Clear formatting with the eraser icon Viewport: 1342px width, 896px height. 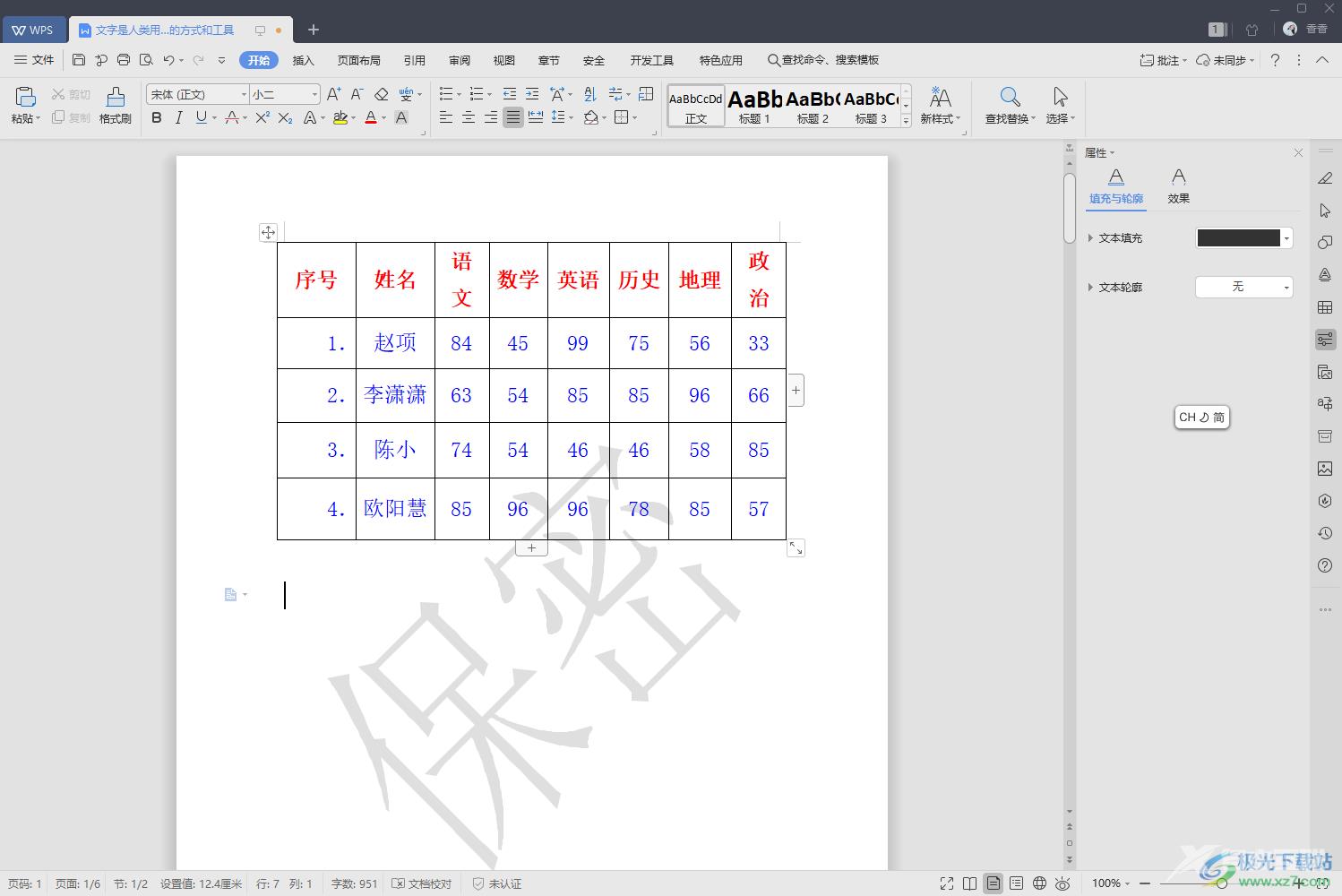pyautogui.click(x=381, y=94)
